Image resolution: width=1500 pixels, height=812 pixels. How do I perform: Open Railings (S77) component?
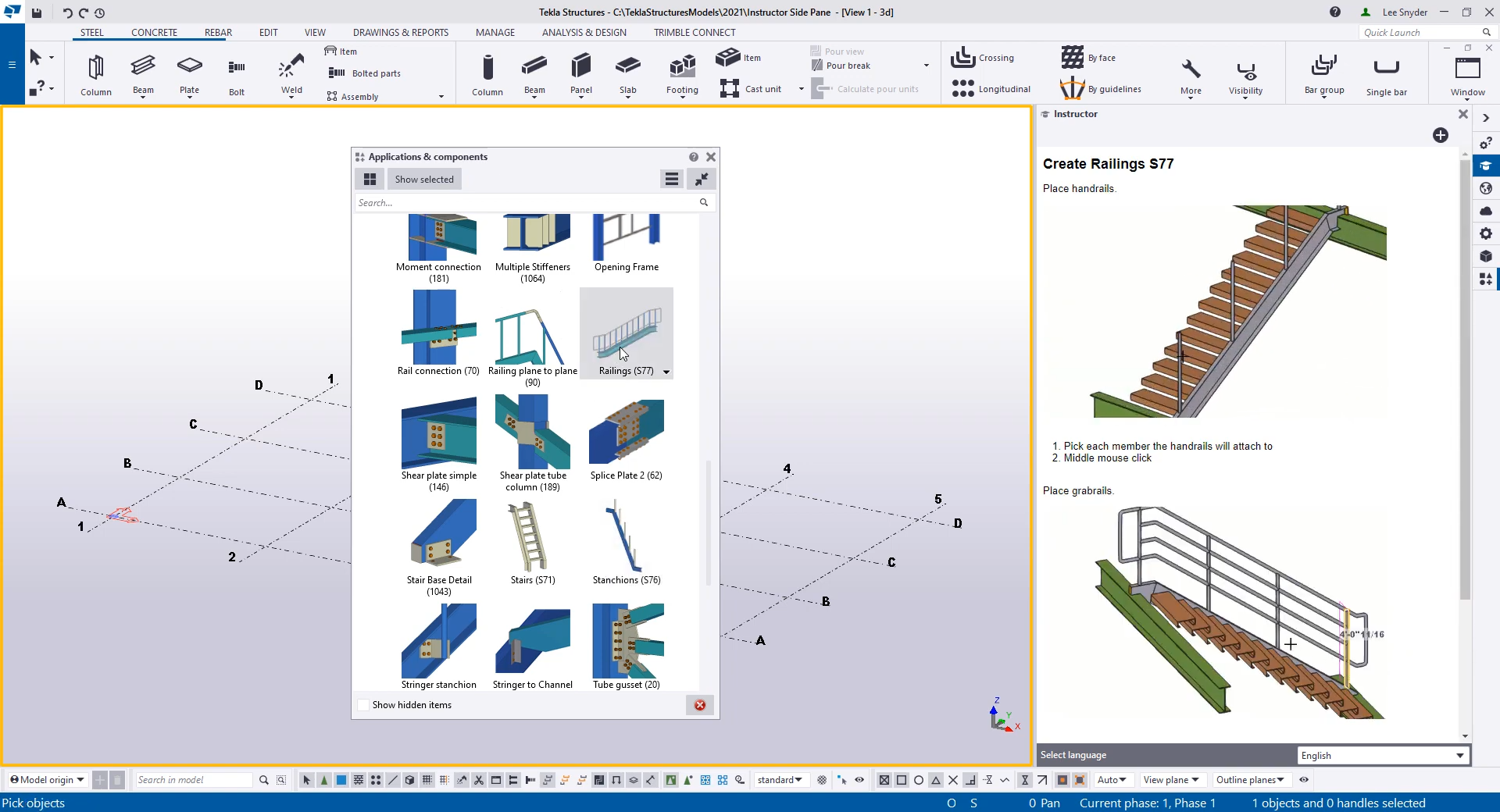click(x=627, y=333)
